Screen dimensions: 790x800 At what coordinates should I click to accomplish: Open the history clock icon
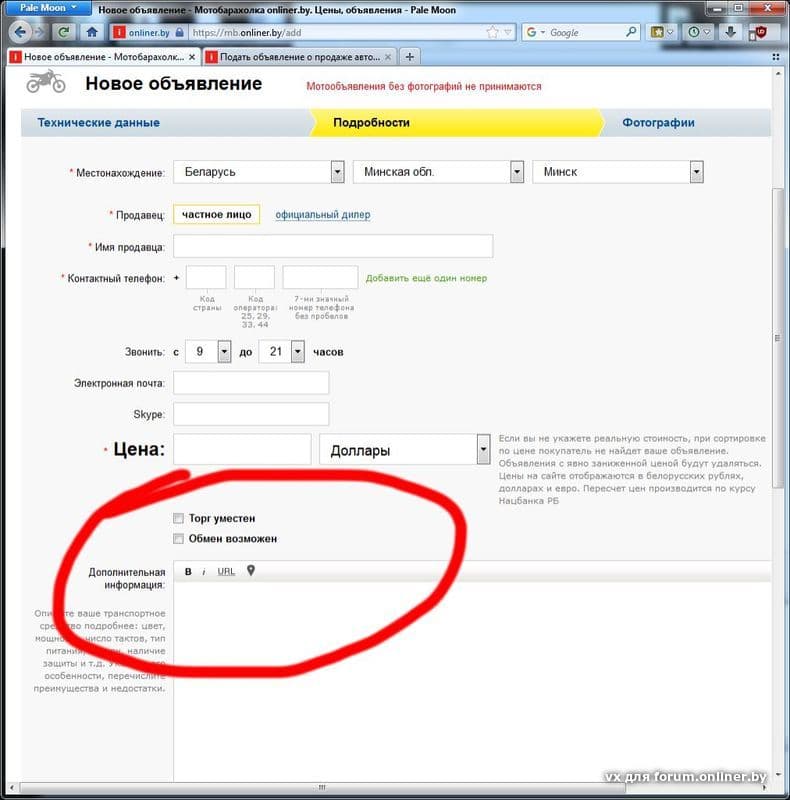pyautogui.click(x=694, y=32)
